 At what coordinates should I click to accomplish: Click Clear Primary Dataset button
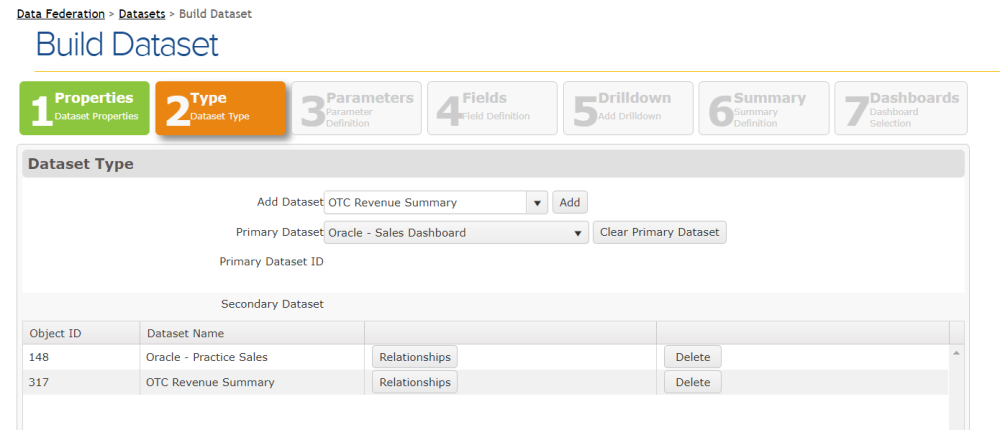pos(659,232)
